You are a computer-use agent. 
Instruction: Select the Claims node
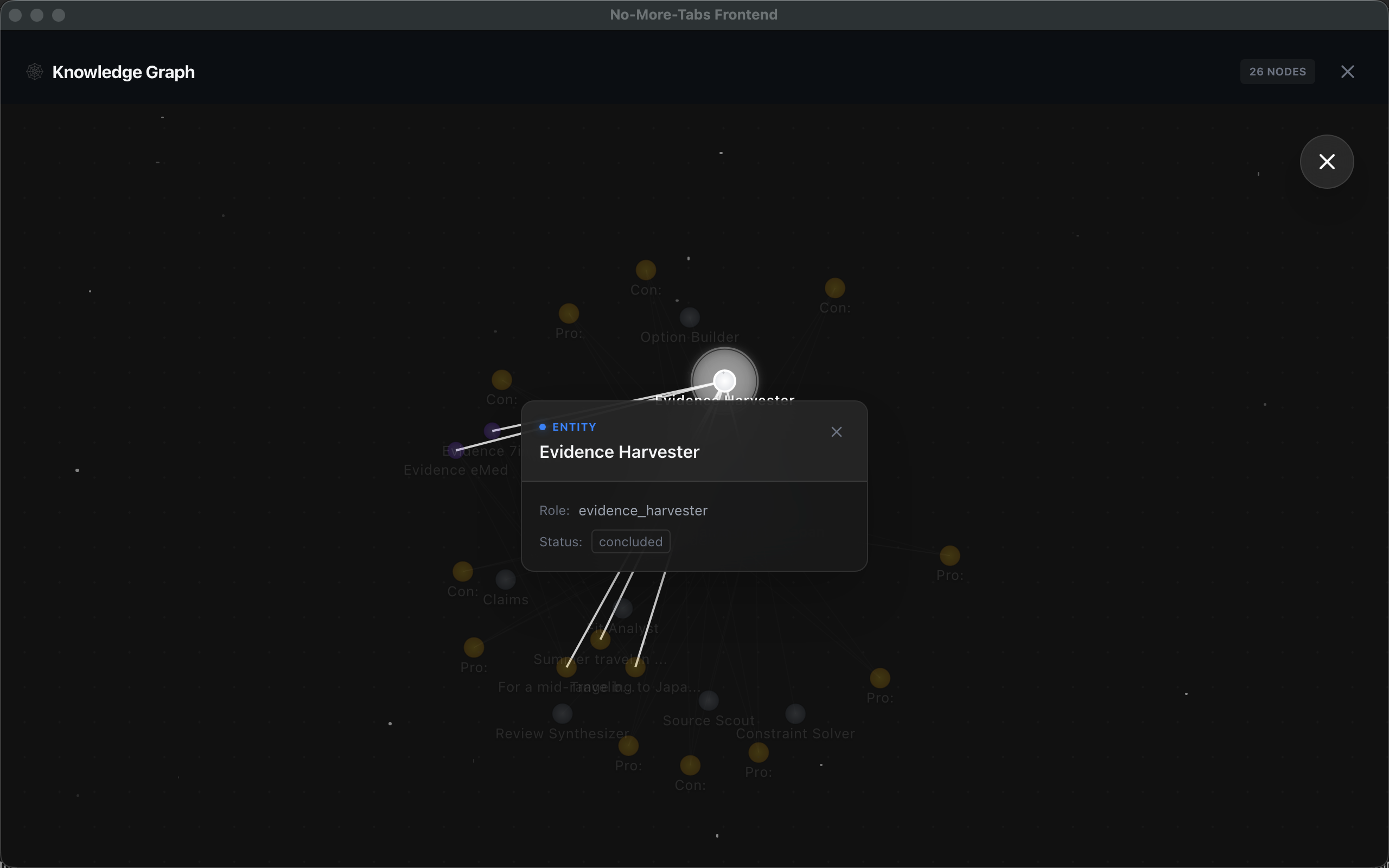(x=505, y=580)
